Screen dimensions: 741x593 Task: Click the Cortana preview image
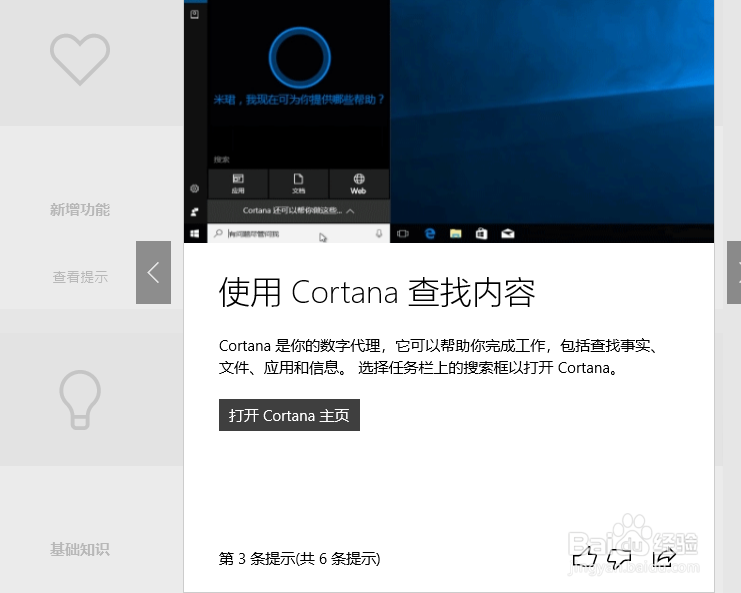tap(449, 121)
